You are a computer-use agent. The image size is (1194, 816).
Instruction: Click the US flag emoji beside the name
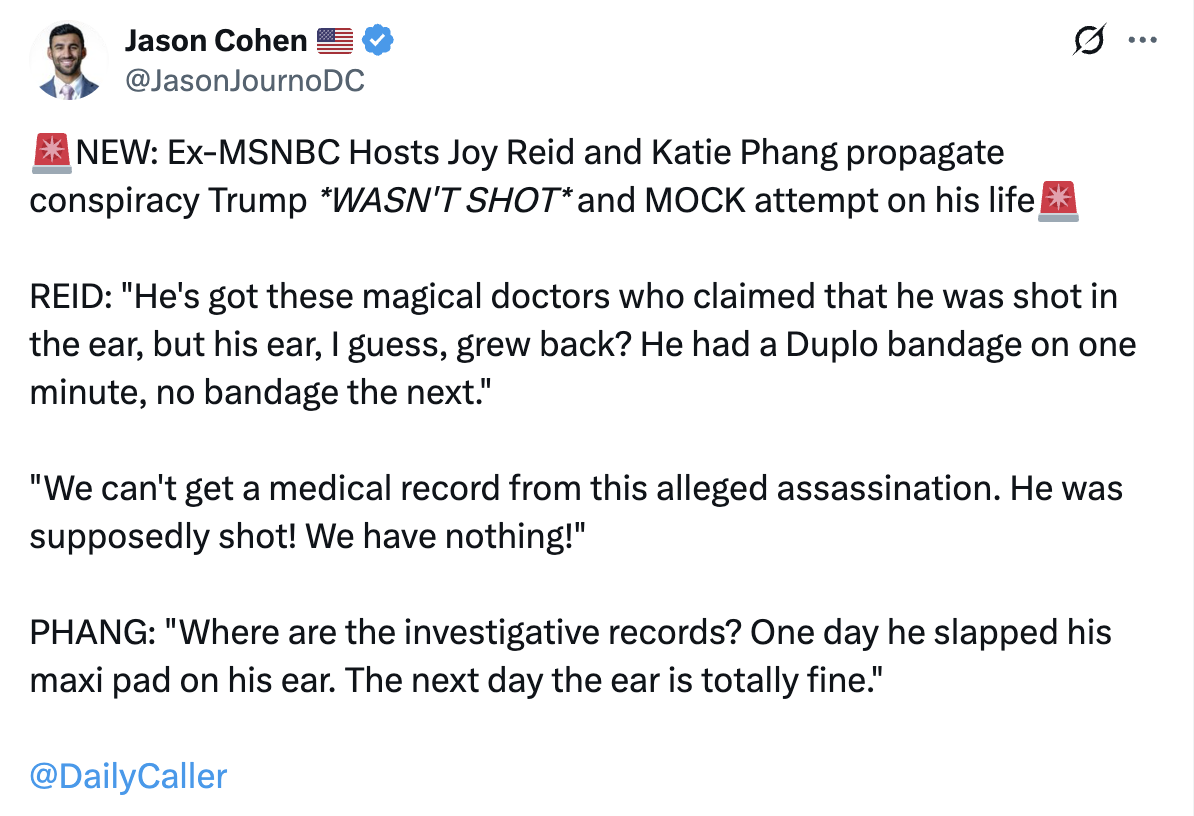[335, 41]
